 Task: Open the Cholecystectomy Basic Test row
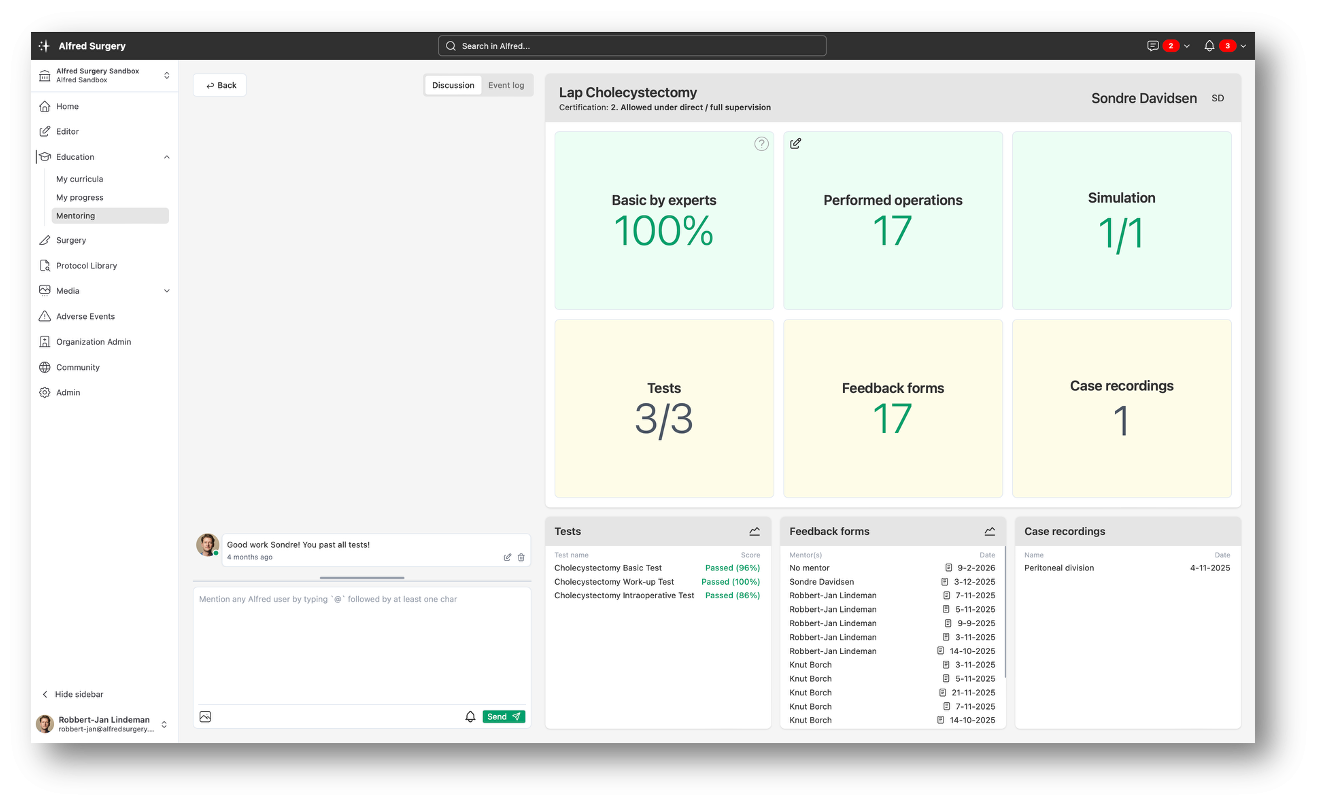point(657,568)
